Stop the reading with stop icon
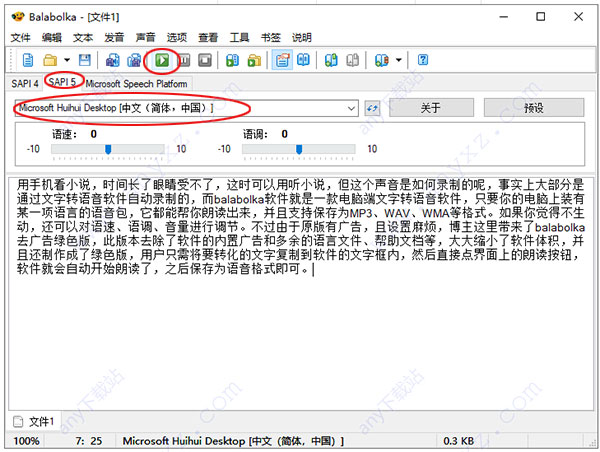Screen dimensions: 600x452 205,60
